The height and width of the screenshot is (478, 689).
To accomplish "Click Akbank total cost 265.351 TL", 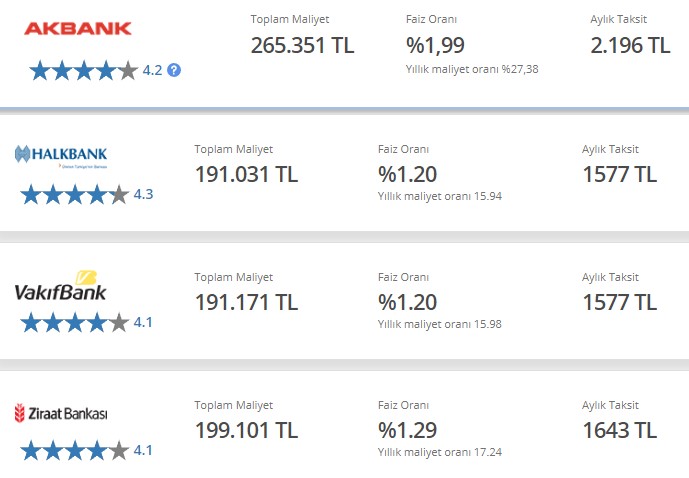I will click(x=302, y=45).
